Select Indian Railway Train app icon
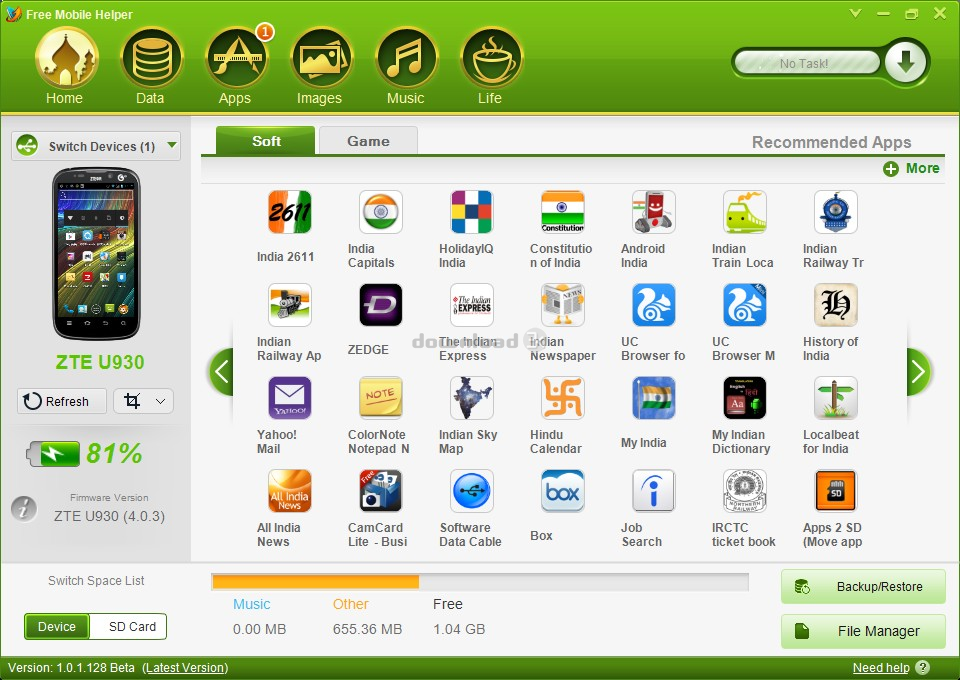Image resolution: width=960 pixels, height=680 pixels. point(836,212)
